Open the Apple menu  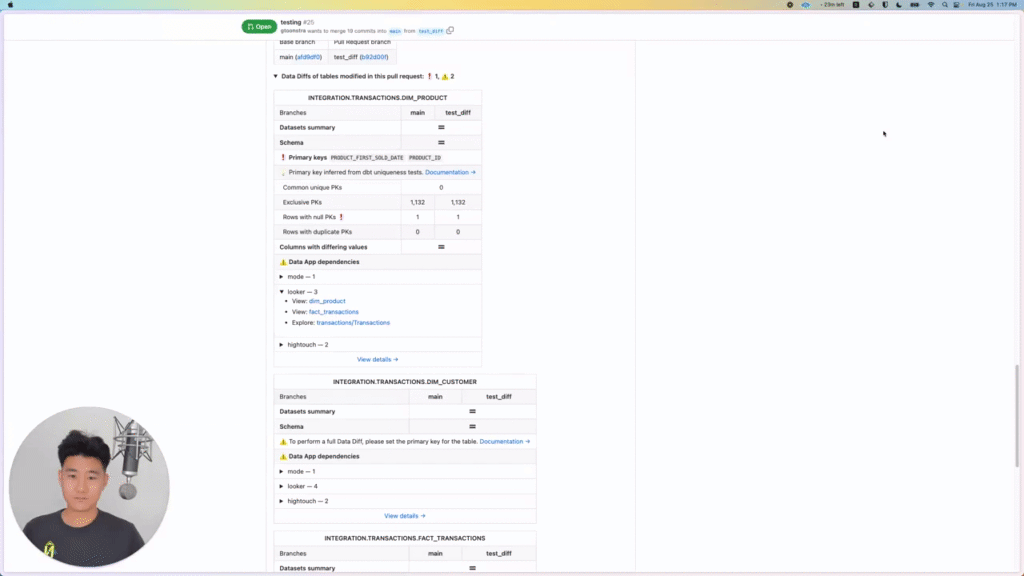(x=10, y=5)
